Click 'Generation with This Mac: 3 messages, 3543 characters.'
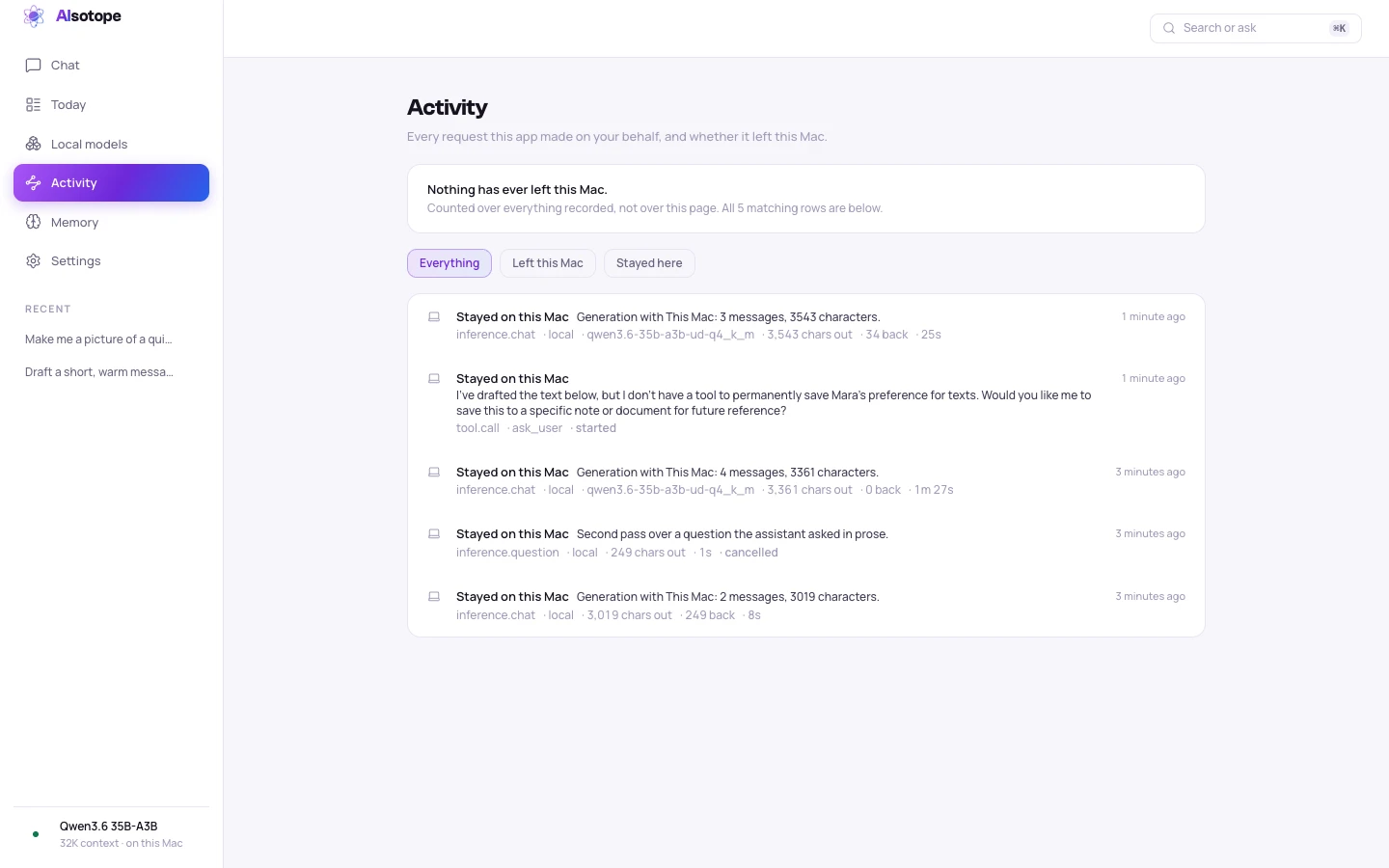Viewport: 1389px width, 868px height. pyautogui.click(x=728, y=317)
